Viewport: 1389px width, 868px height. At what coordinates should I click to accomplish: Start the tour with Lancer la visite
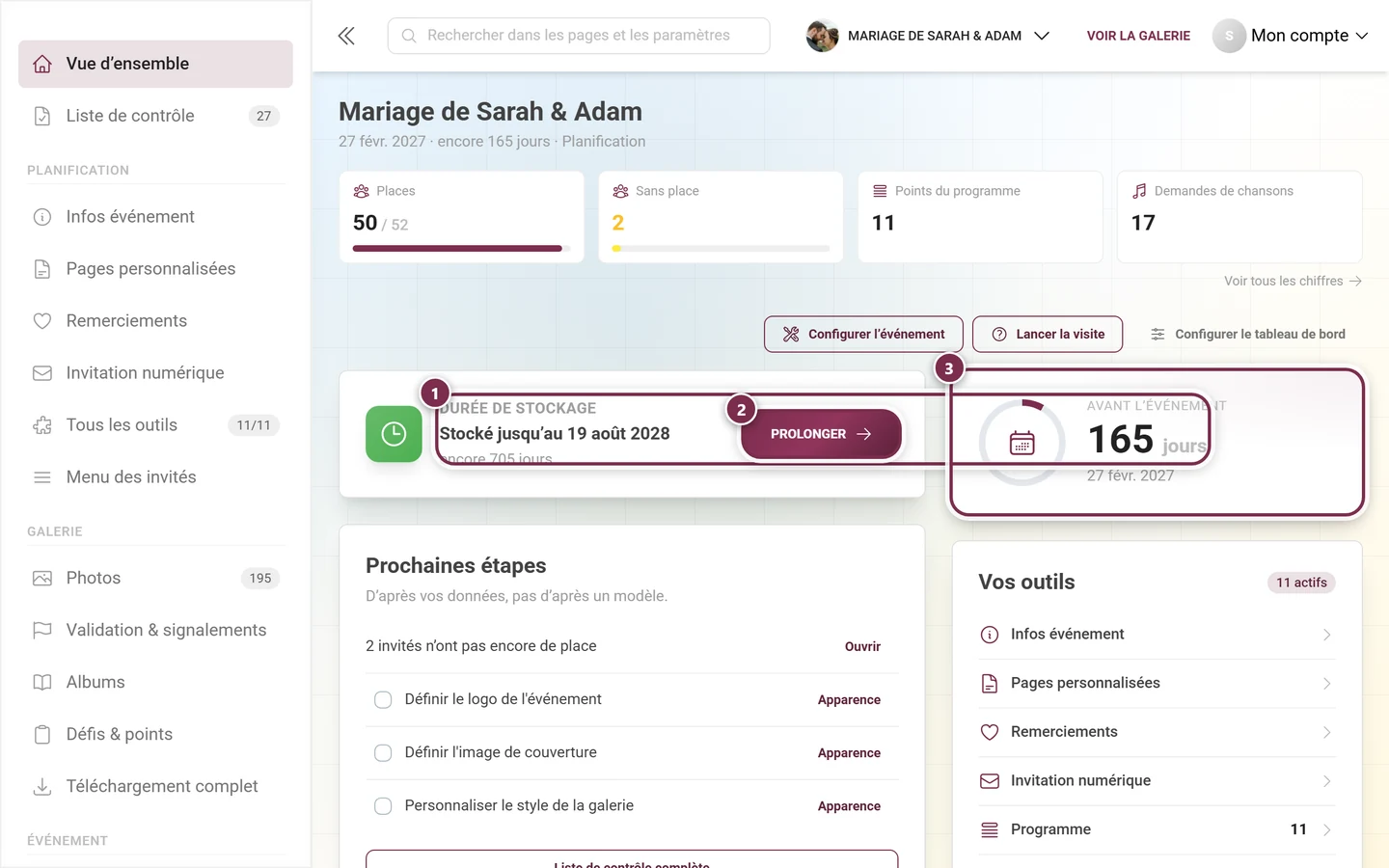coord(1048,335)
